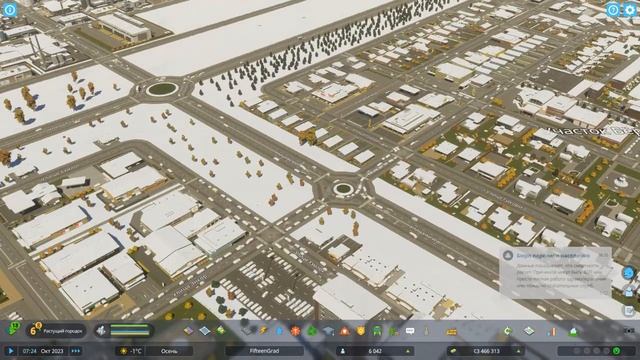This screenshot has height=360, width=640.
Task: Select the Zones tool icon
Action: 188,331
